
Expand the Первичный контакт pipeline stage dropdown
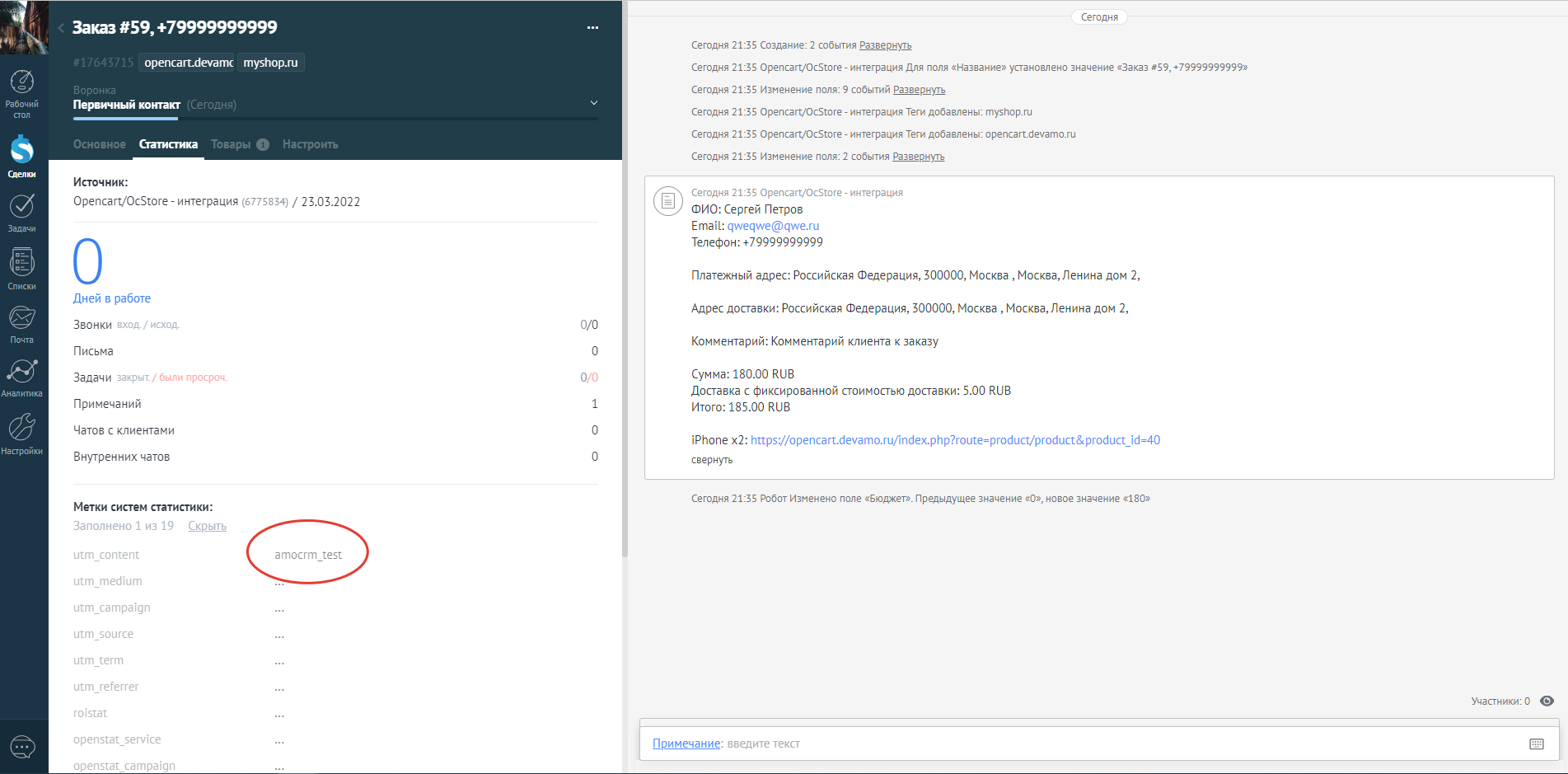click(593, 104)
